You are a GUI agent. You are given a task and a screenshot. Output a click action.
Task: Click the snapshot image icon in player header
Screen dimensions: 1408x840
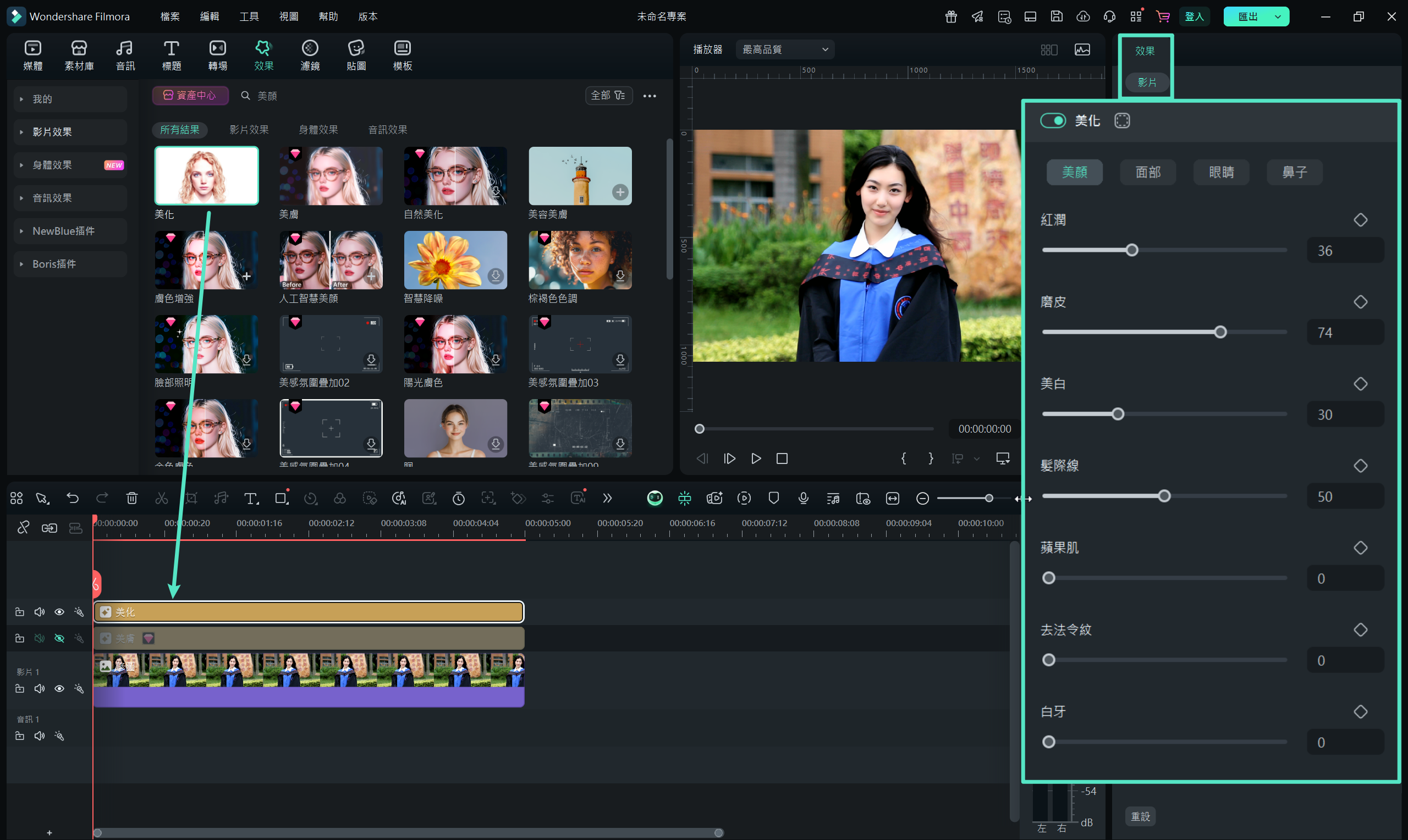[1082, 50]
